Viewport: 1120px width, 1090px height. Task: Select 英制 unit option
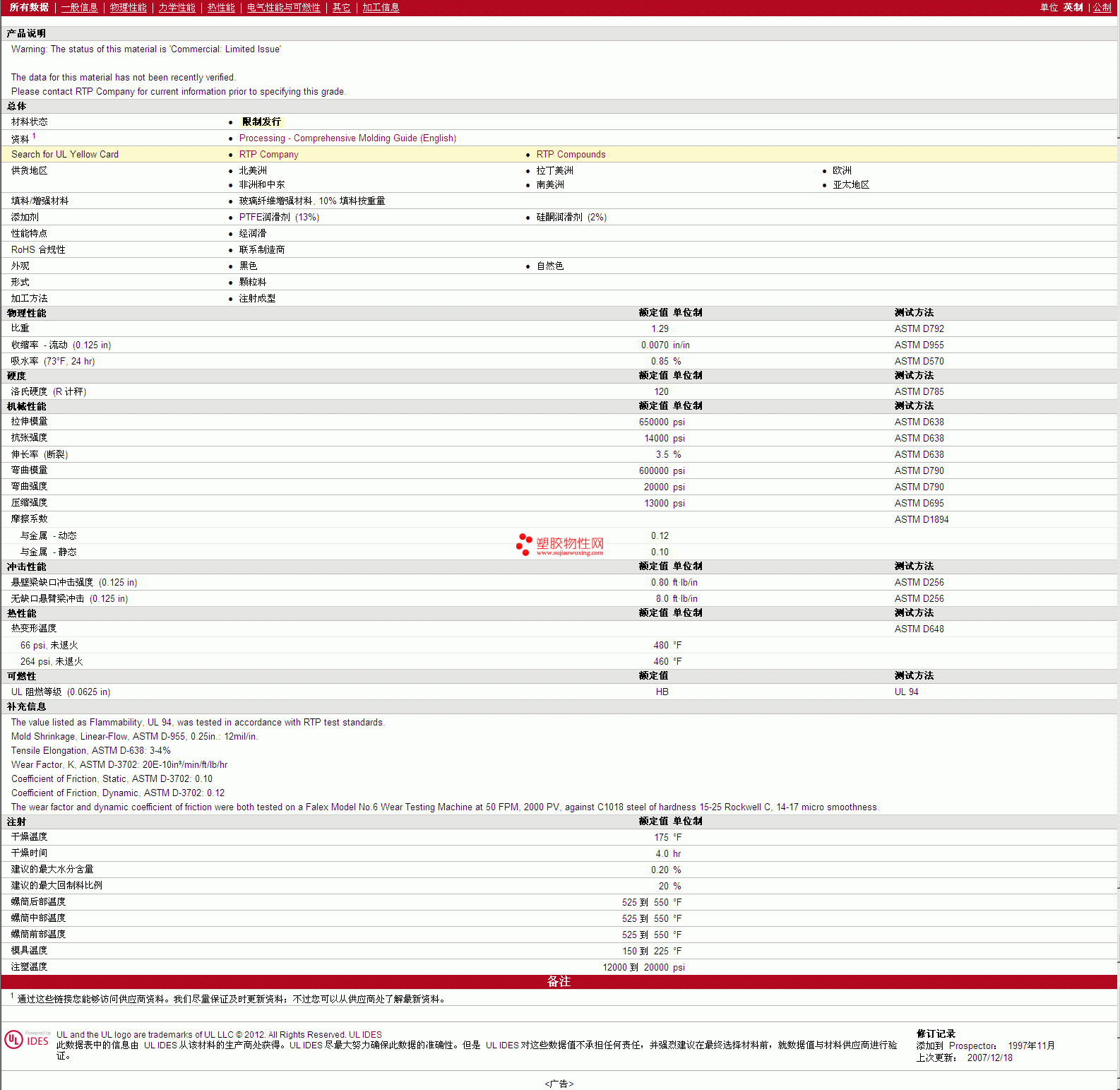tap(1073, 7)
